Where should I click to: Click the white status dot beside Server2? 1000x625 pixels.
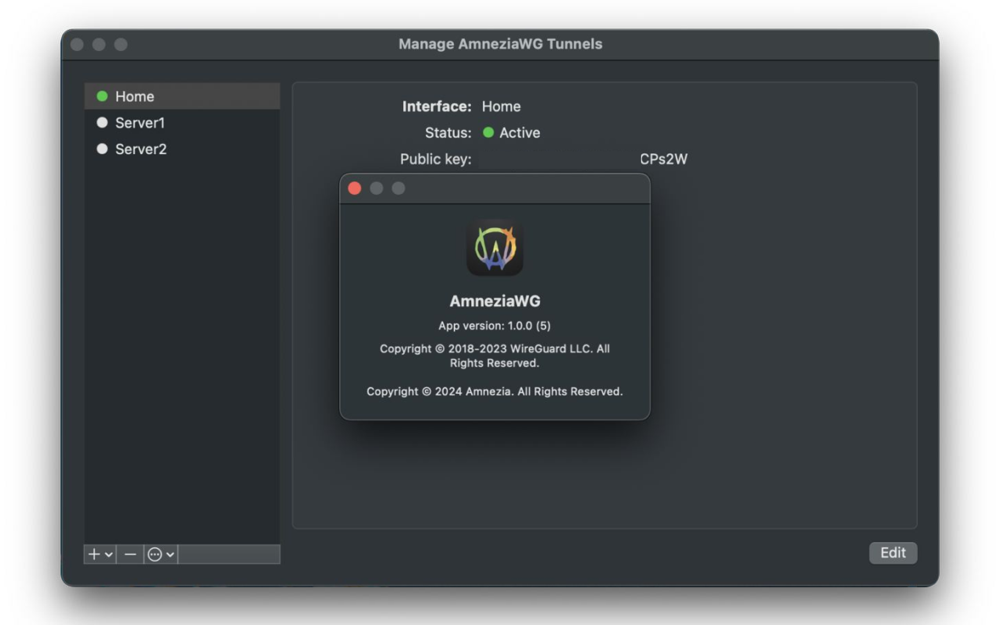[x=102, y=149]
